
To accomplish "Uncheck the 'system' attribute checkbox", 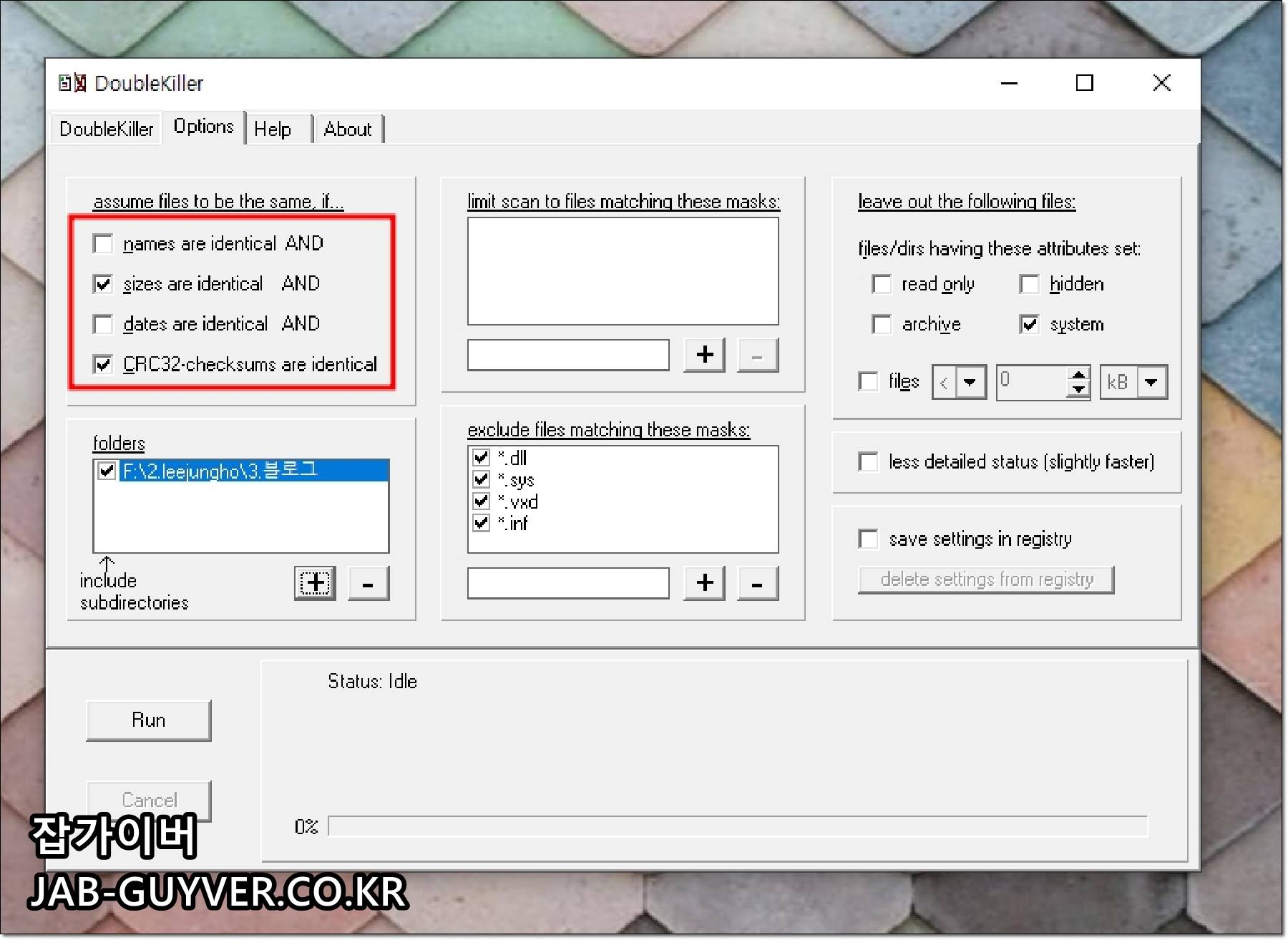I will pyautogui.click(x=1029, y=324).
